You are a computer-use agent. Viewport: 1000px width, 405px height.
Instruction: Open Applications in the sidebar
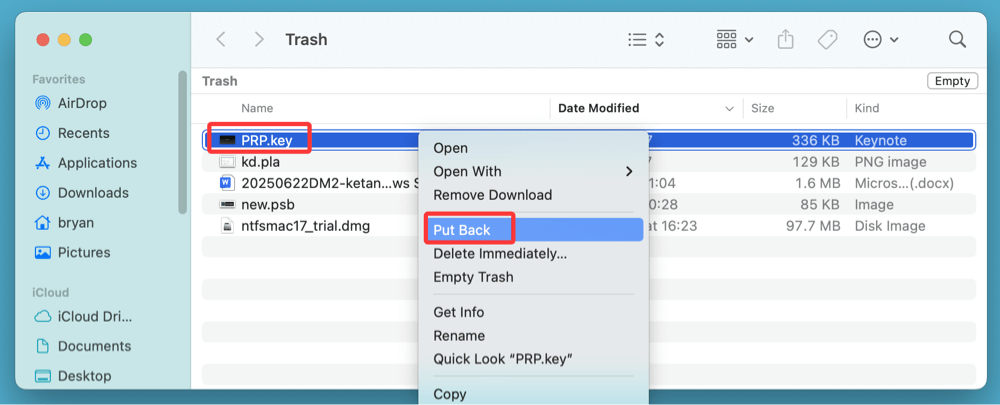pyautogui.click(x=98, y=163)
